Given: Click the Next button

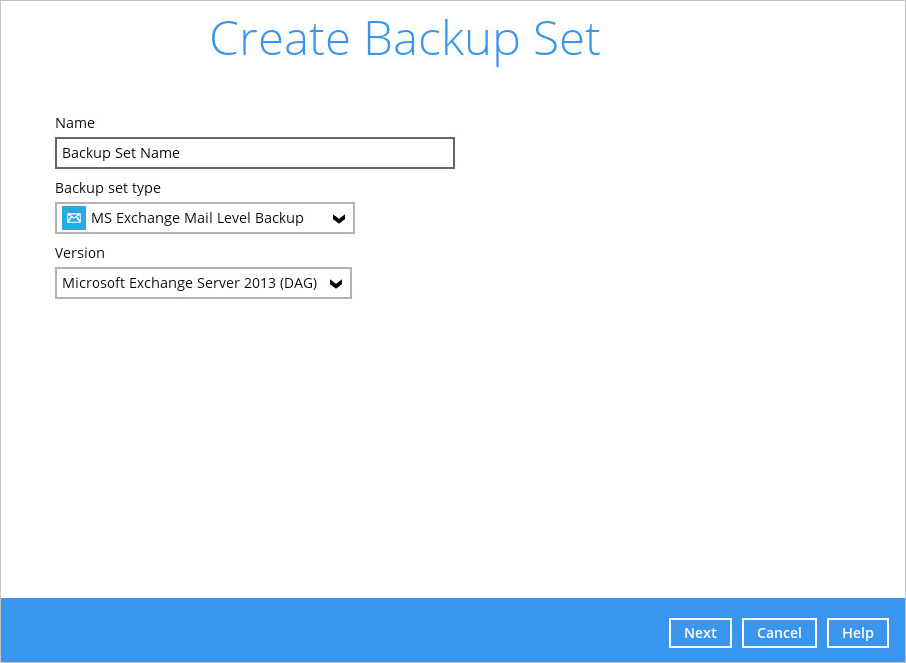Looking at the screenshot, I should 700,632.
